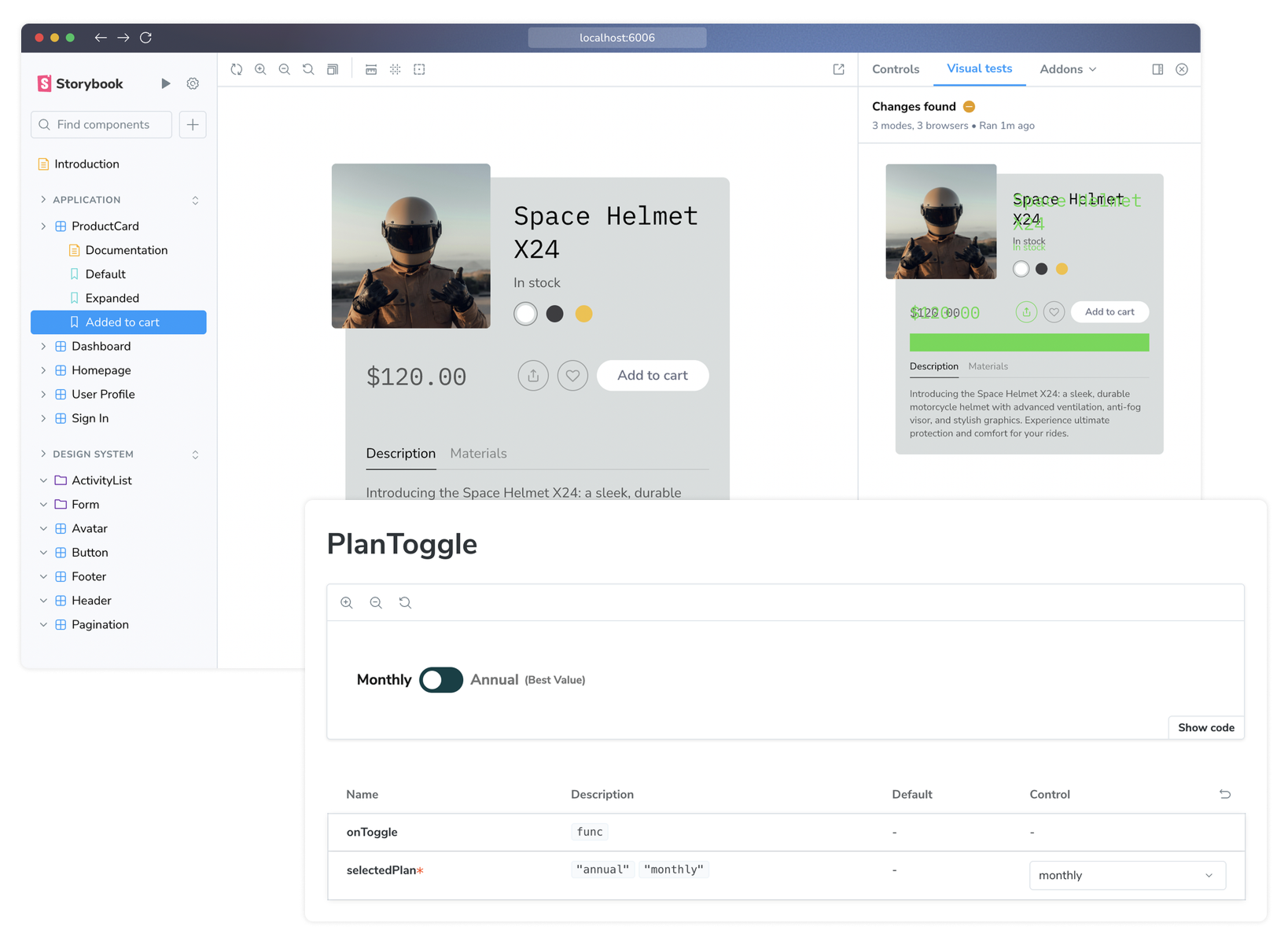The height and width of the screenshot is (945, 1288).
Task: Toggle Monthly/Annual plan switch
Action: click(x=441, y=680)
